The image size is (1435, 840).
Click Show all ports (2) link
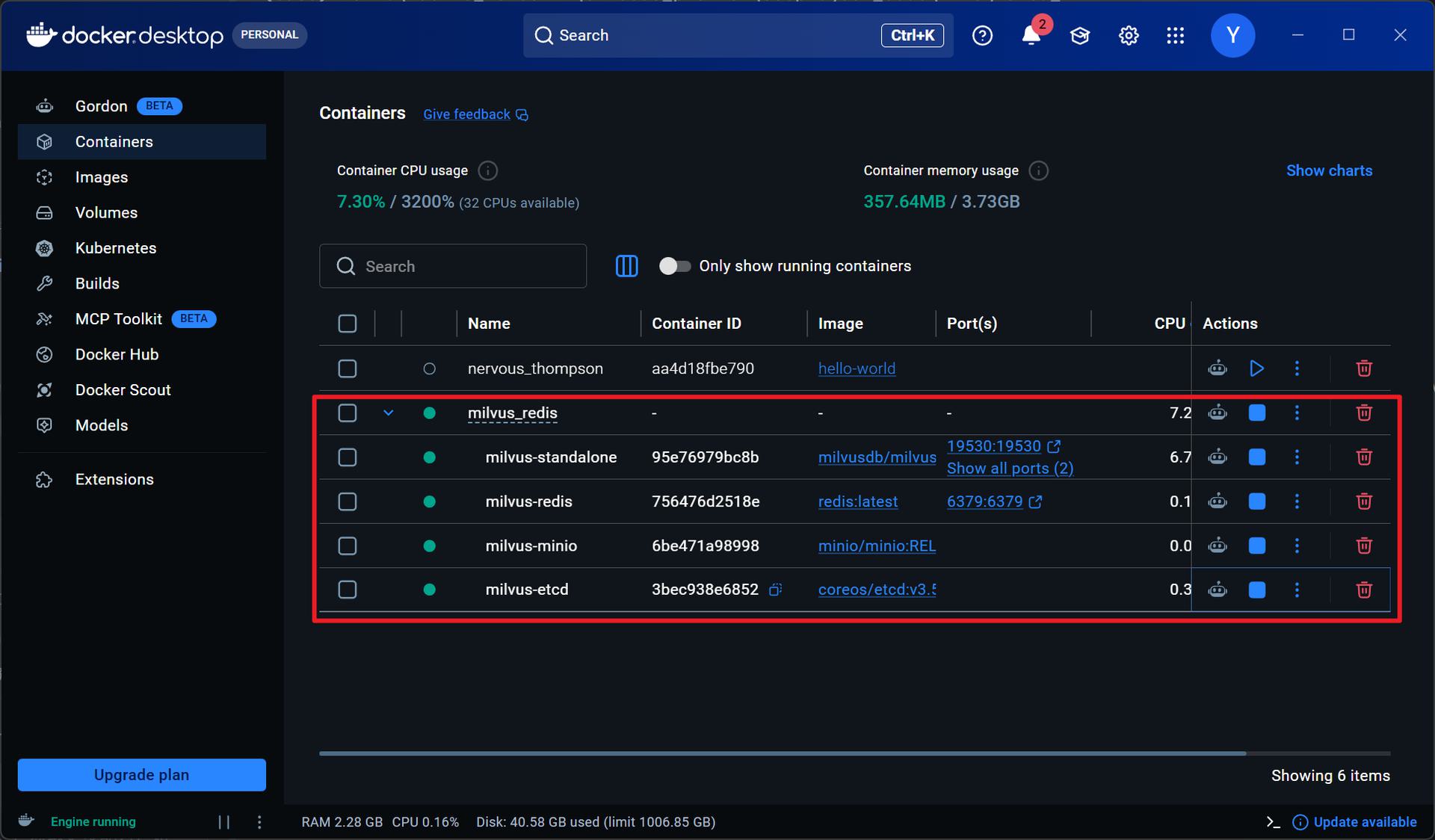point(1010,469)
